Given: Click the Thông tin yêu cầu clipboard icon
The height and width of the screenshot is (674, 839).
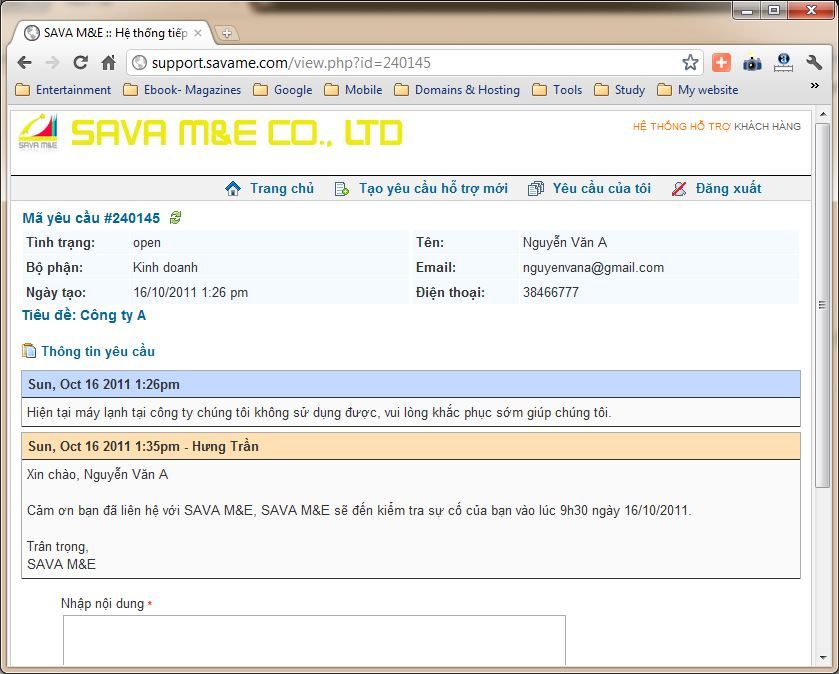Looking at the screenshot, I should point(29,350).
